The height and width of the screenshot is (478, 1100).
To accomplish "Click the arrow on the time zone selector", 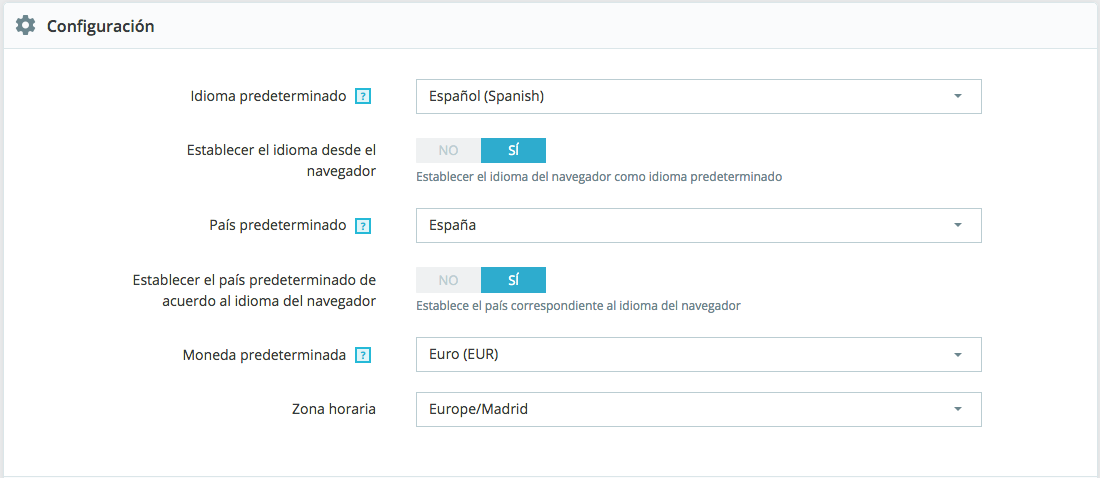I will coord(957,409).
